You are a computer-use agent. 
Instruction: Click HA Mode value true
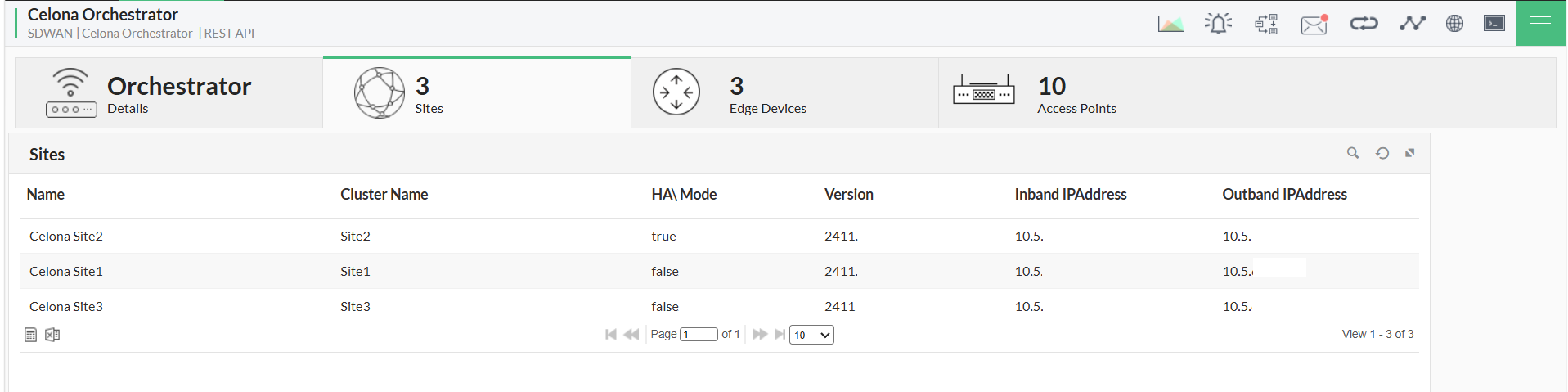coord(663,236)
